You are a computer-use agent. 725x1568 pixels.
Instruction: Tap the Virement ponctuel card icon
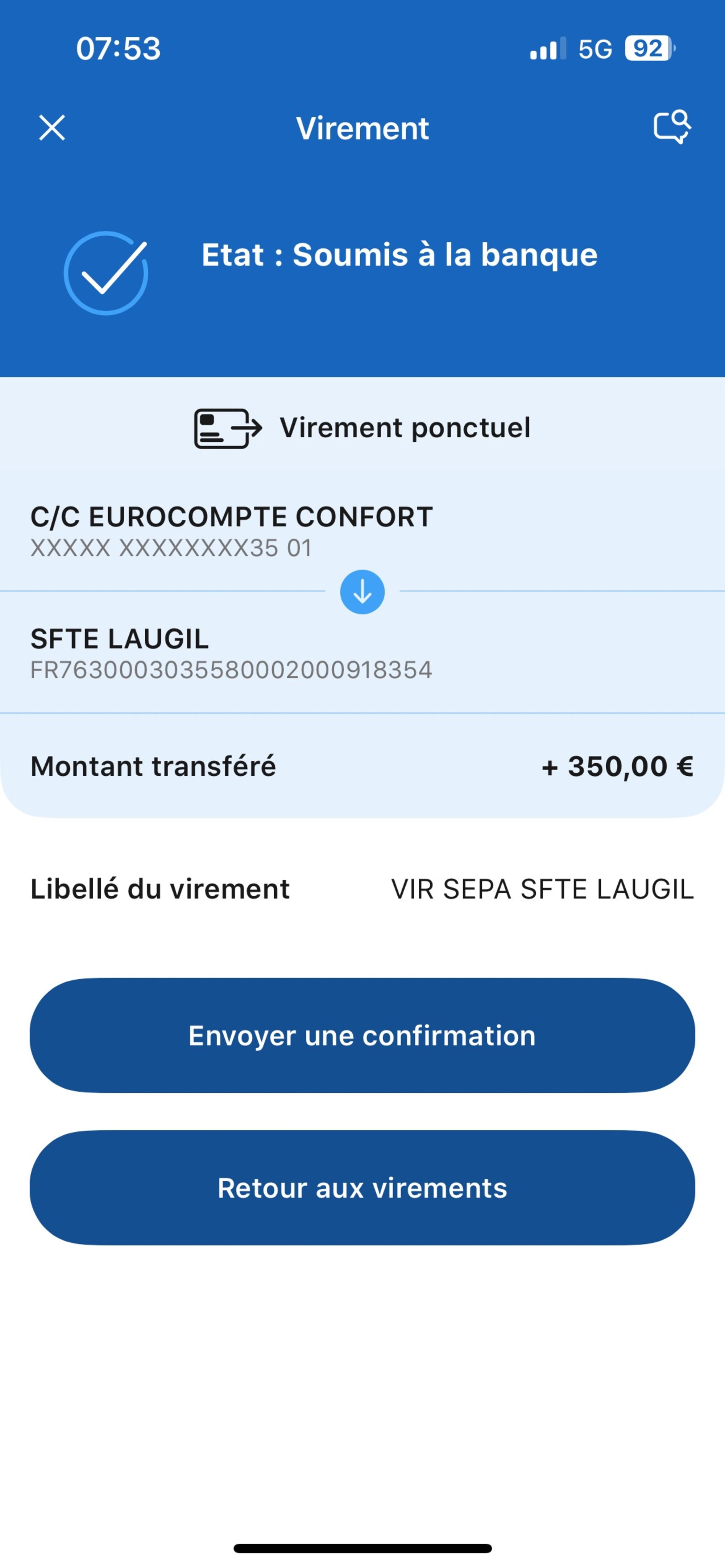(x=228, y=428)
